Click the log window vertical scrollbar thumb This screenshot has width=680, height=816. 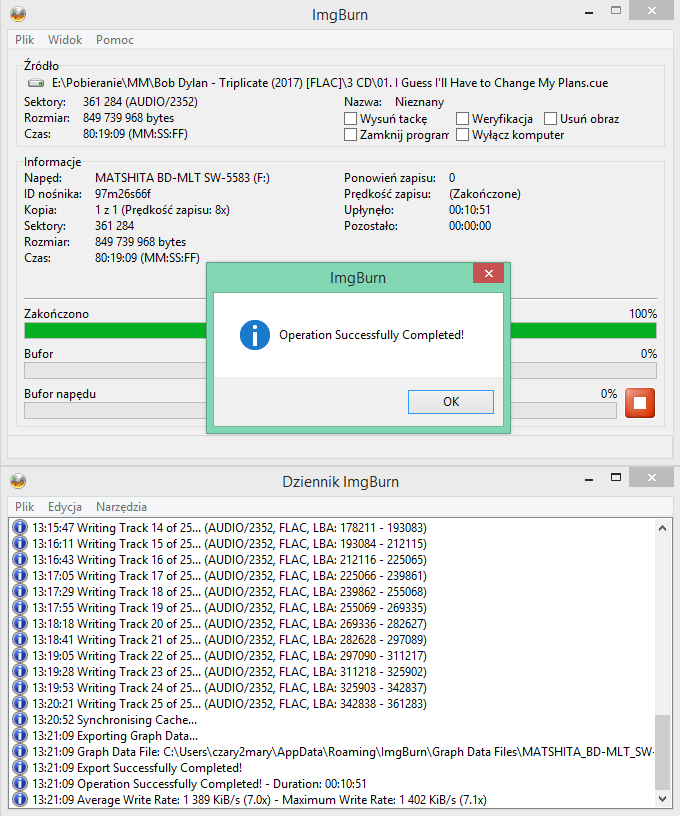pos(662,753)
